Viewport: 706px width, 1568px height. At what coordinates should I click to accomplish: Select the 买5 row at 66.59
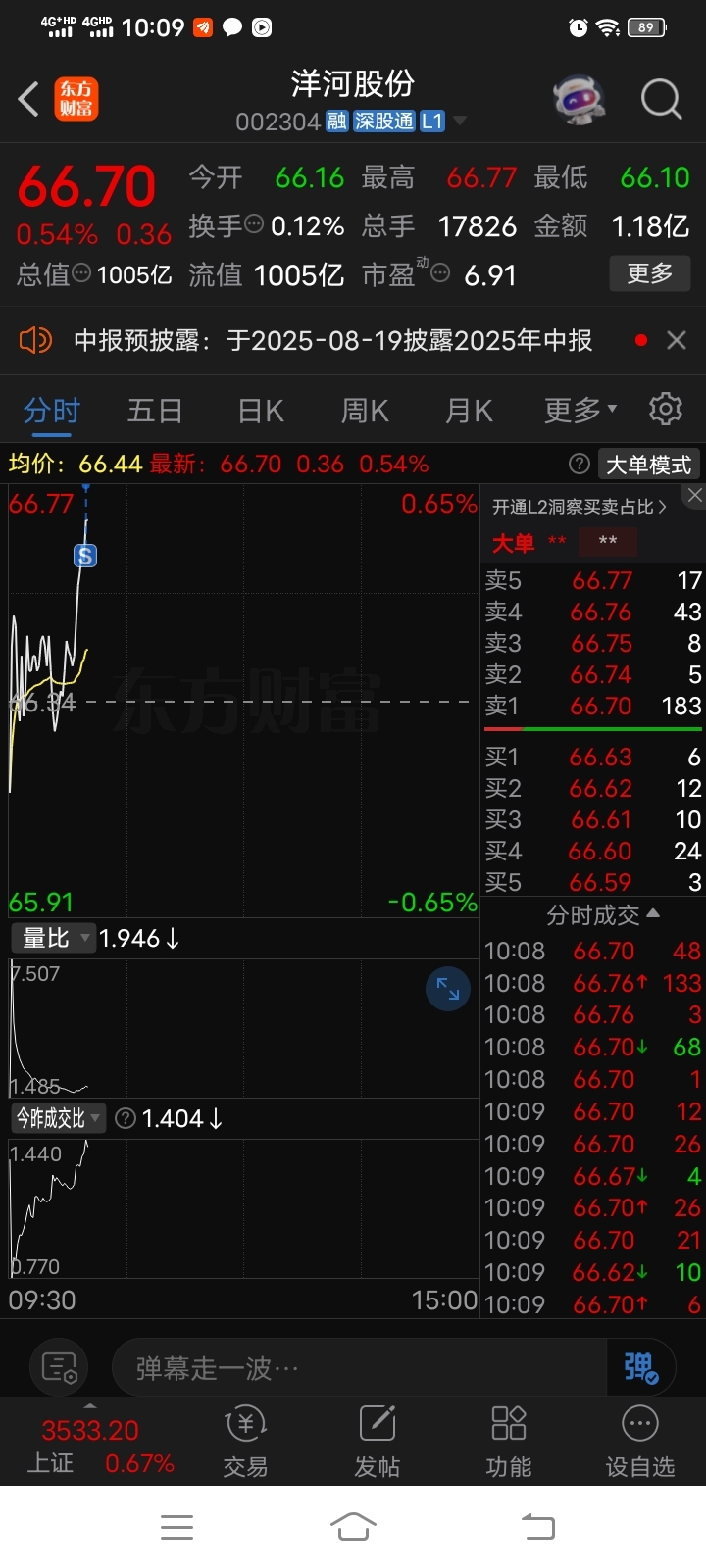tap(593, 882)
